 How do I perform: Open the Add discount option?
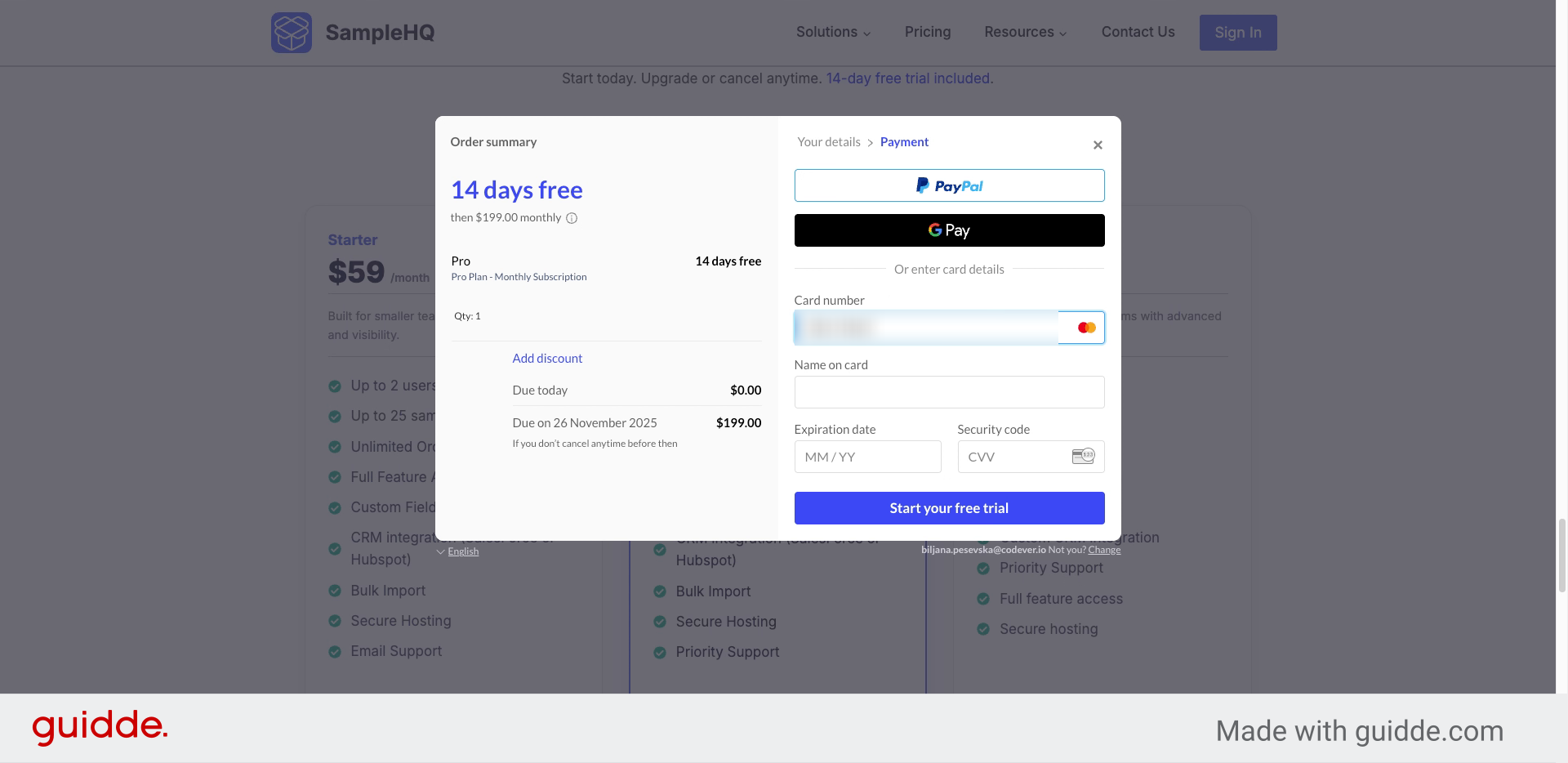pos(547,358)
